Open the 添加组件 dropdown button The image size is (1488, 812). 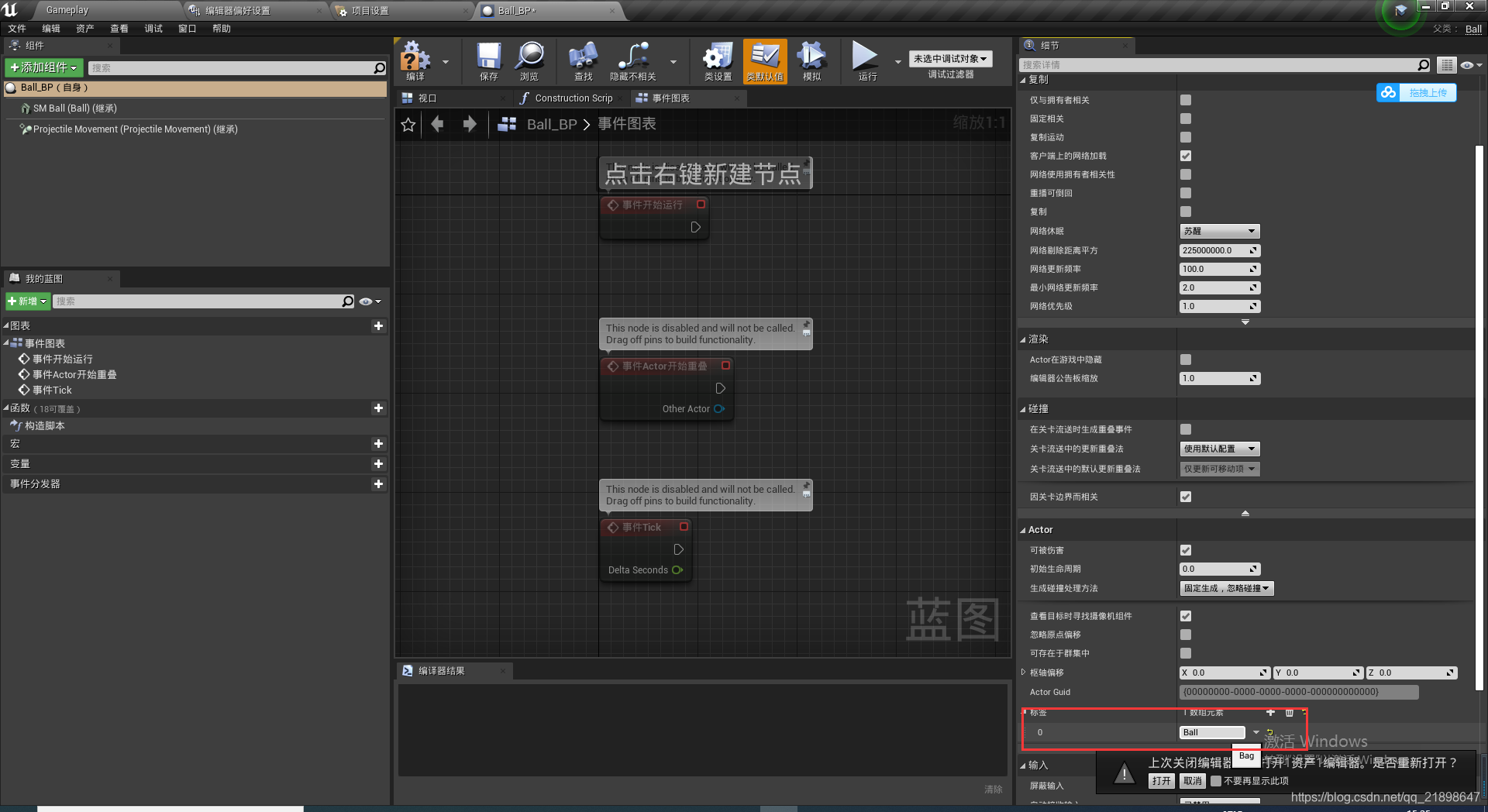pyautogui.click(x=43, y=68)
